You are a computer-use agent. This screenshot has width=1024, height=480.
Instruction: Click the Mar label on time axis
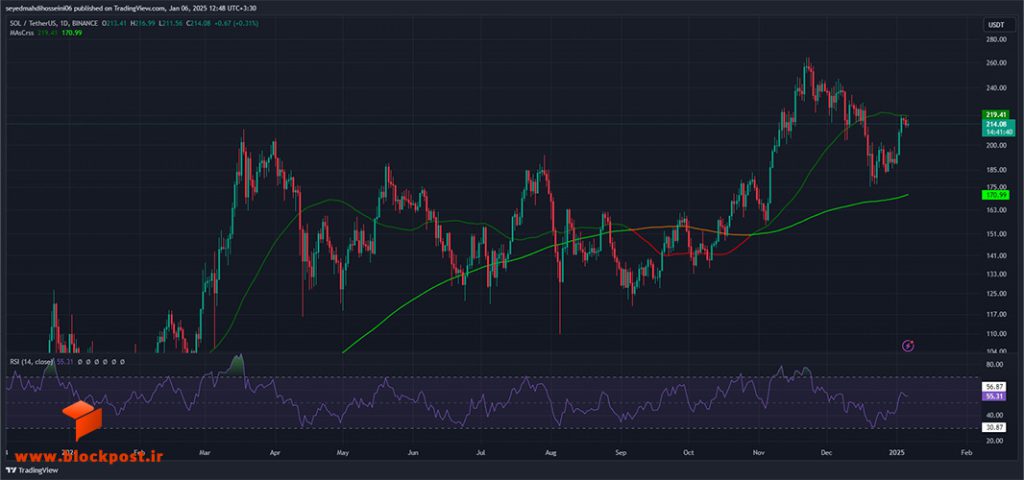(x=206, y=452)
